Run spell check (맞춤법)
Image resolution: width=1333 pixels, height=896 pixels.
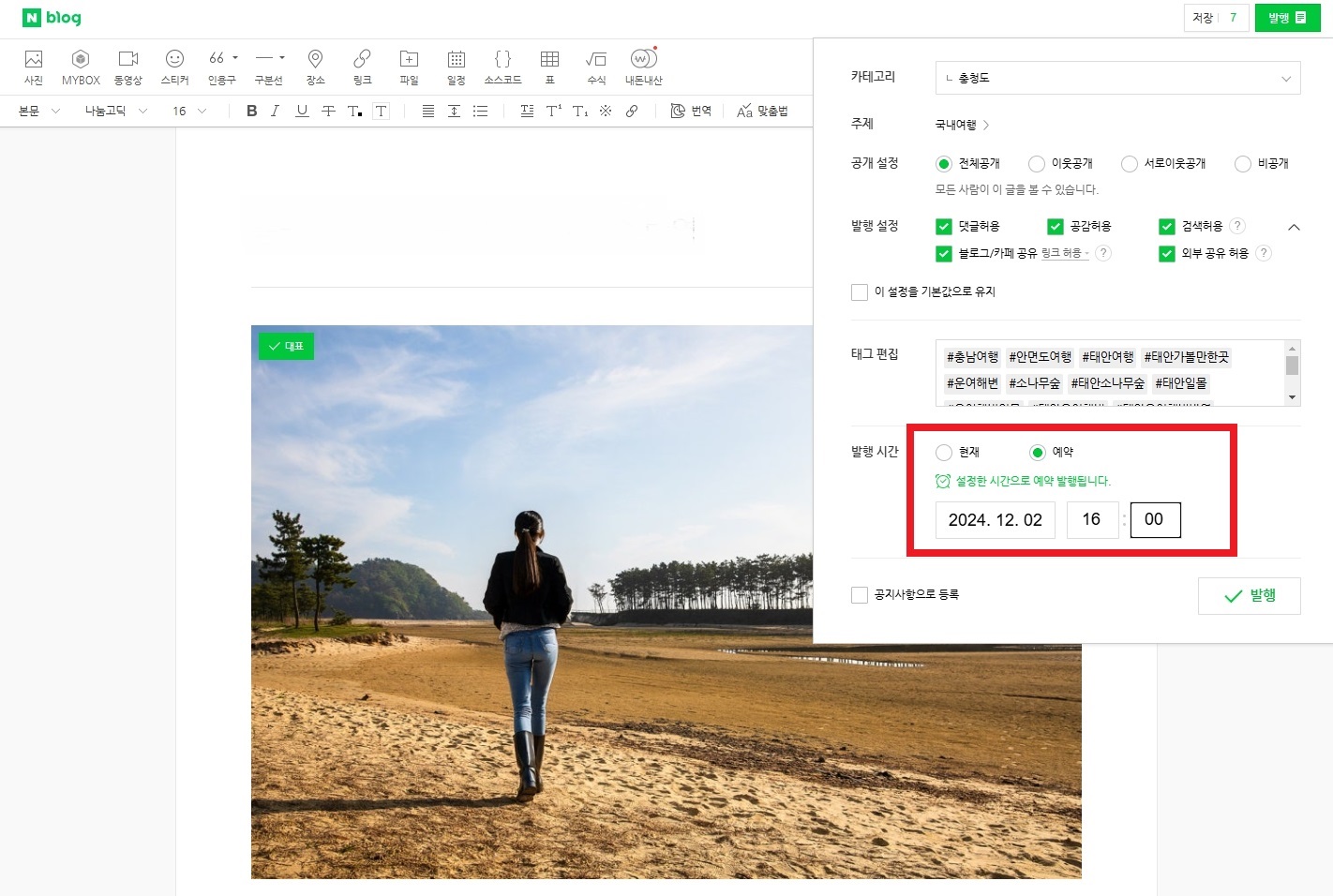[762, 111]
